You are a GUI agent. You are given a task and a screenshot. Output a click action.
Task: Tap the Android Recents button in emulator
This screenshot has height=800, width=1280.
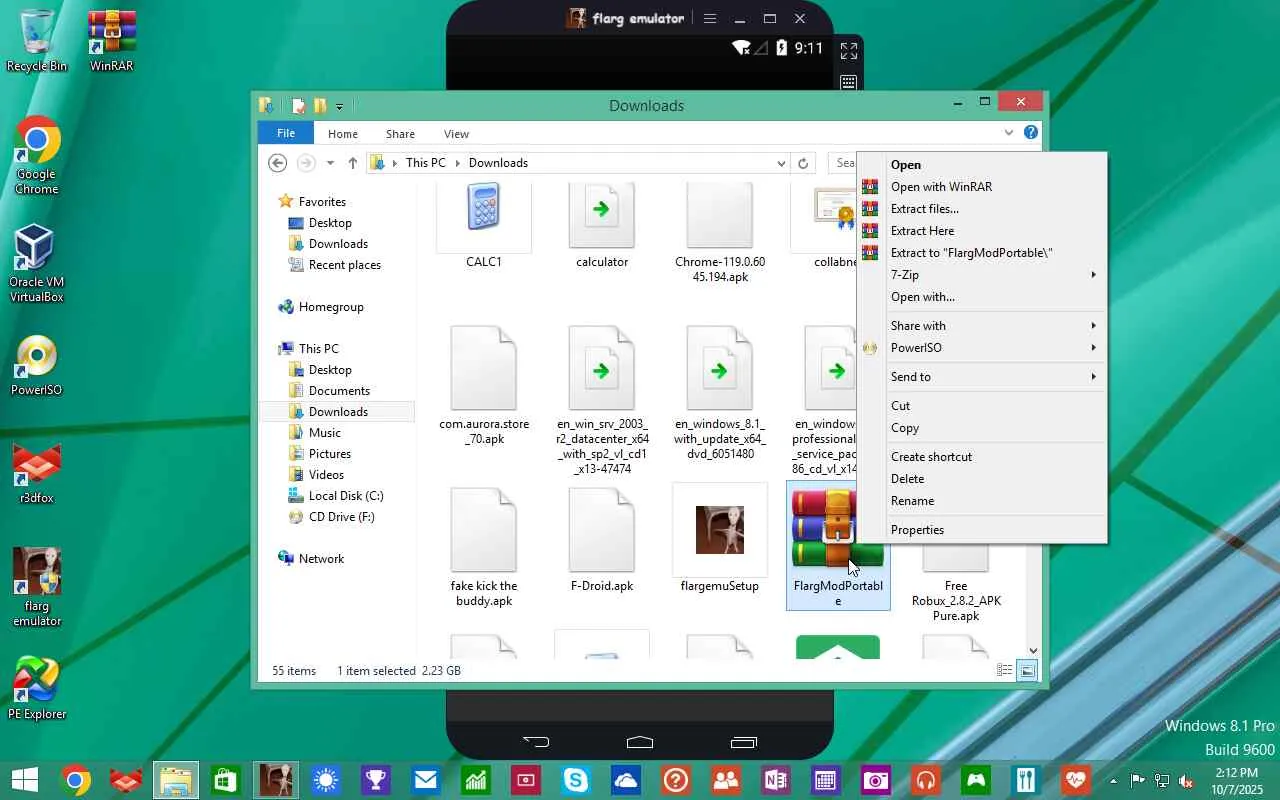click(x=744, y=742)
